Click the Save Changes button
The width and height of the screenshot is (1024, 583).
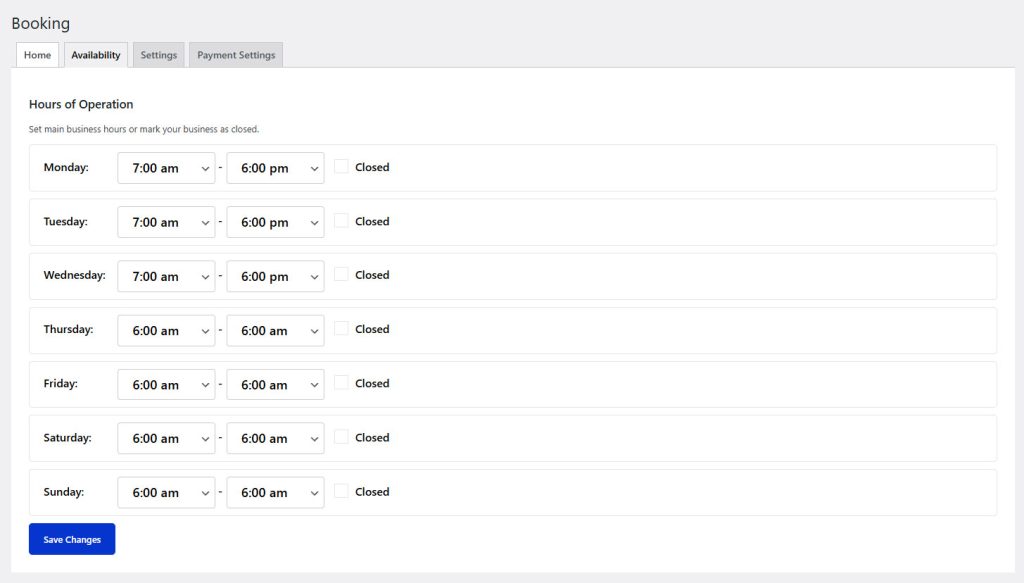click(72, 539)
